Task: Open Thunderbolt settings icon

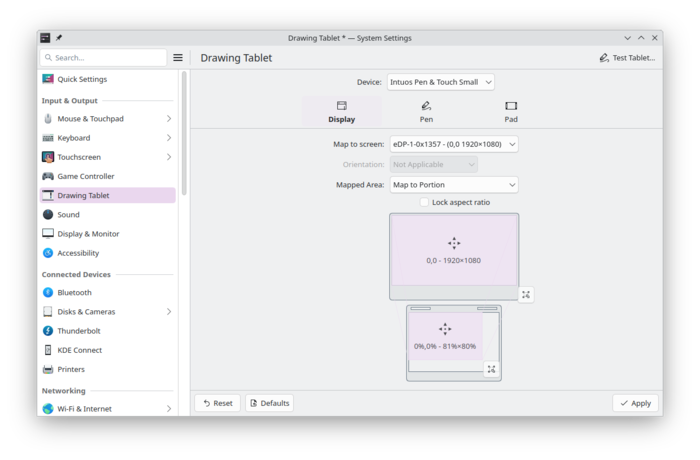Action: [48, 331]
